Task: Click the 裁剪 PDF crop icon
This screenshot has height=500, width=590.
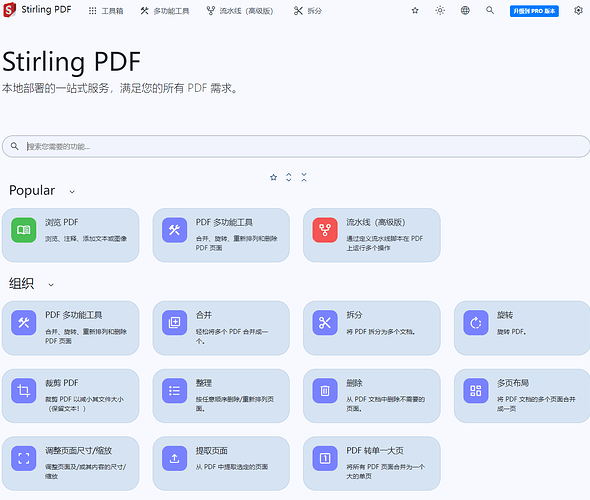Action: (x=24, y=391)
